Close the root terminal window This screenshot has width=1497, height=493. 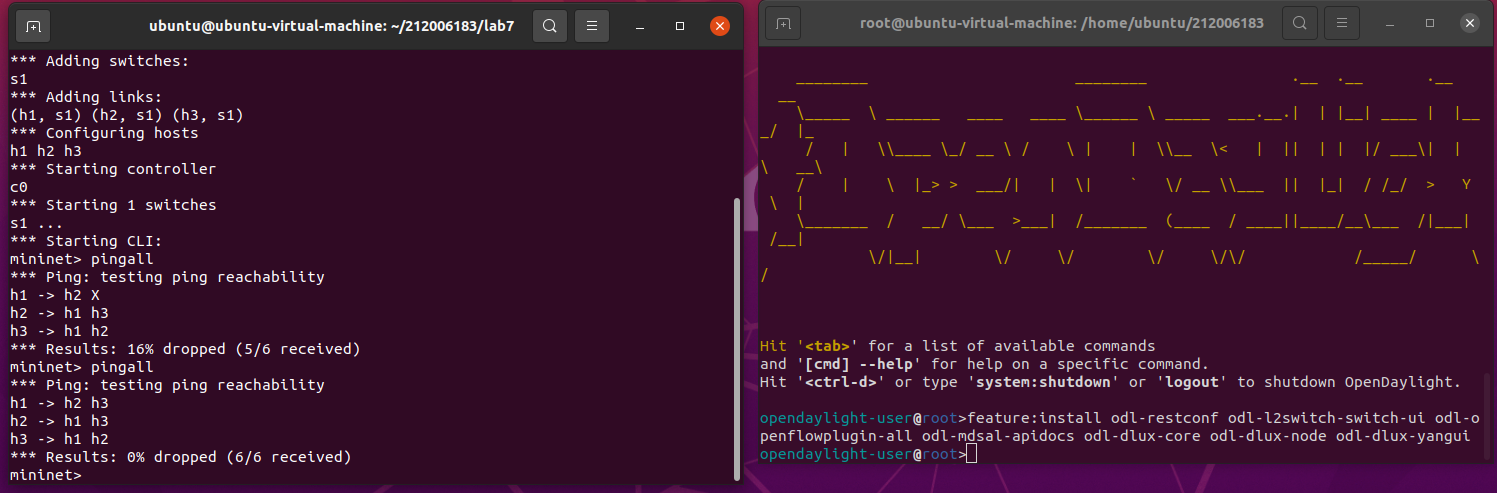1468,23
